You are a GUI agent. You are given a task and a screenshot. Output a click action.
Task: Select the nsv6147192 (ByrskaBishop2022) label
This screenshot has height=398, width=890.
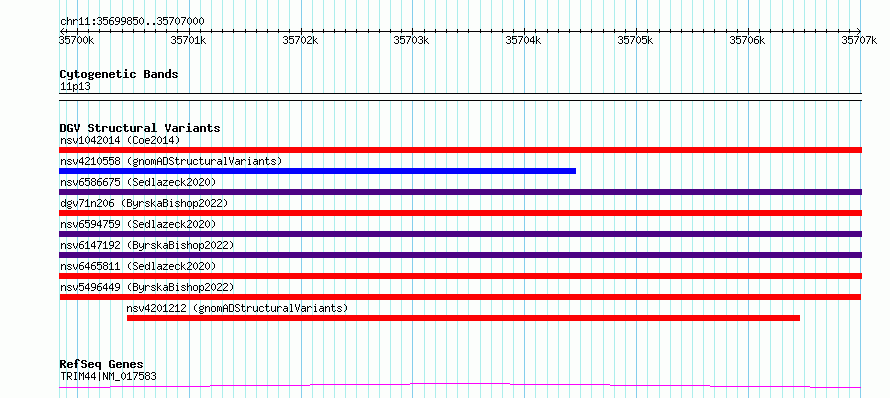click(x=147, y=245)
